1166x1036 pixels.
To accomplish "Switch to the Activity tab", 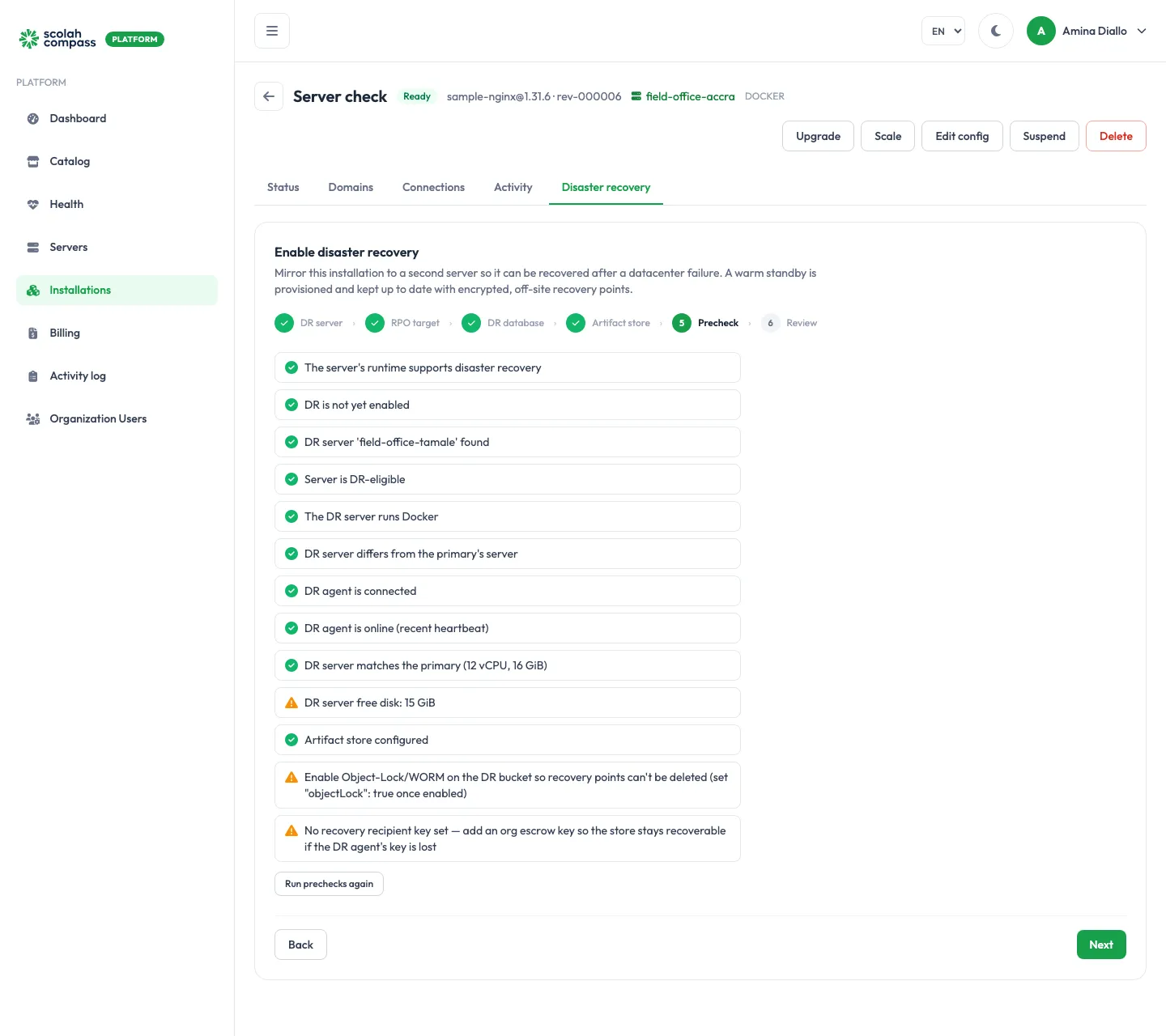I will (513, 187).
